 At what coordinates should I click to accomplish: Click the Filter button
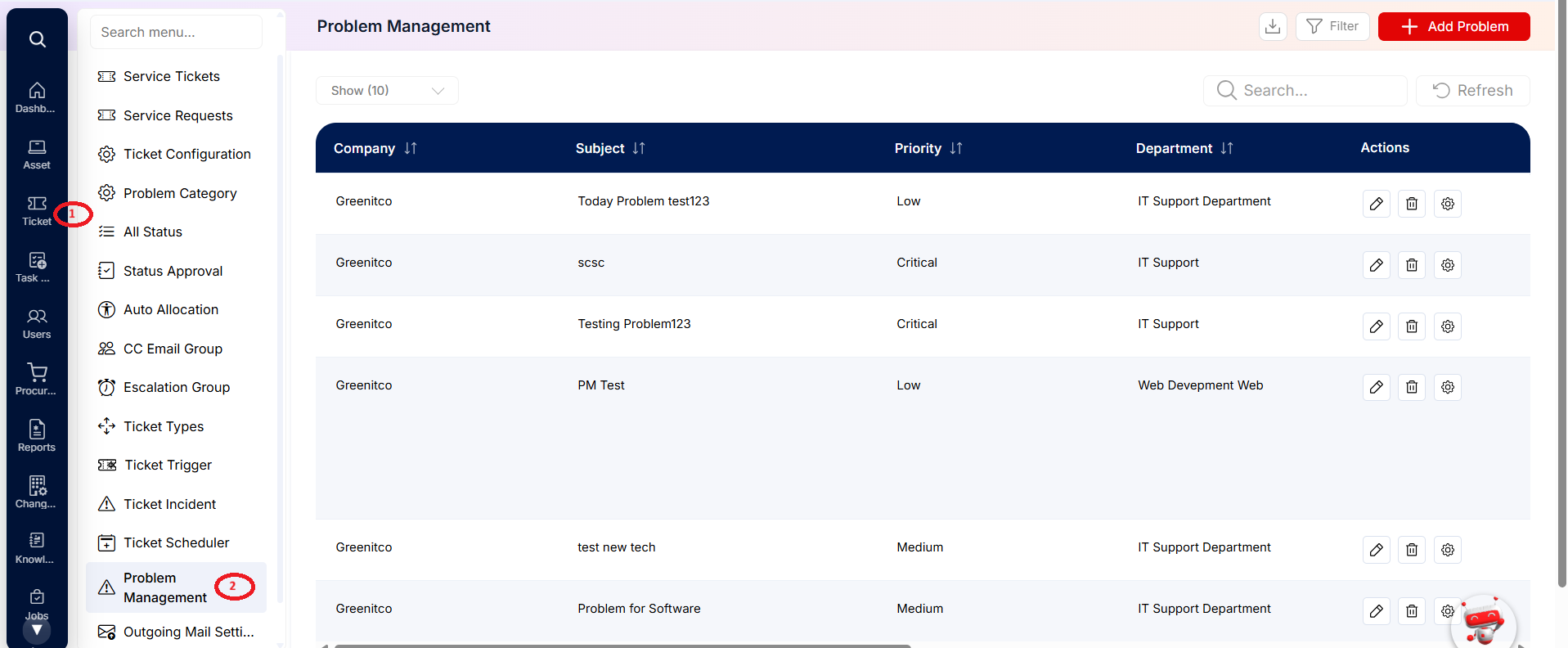(1332, 26)
